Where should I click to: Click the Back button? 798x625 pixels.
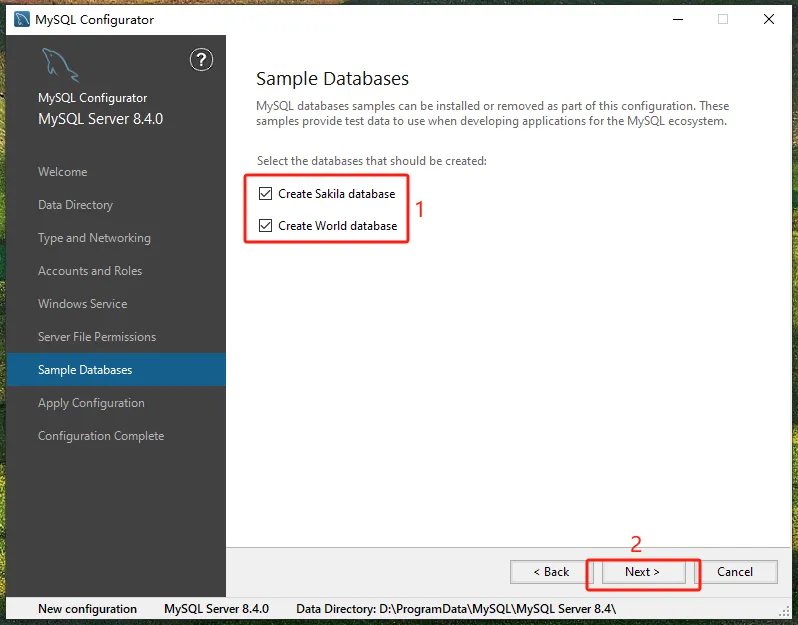click(x=551, y=572)
